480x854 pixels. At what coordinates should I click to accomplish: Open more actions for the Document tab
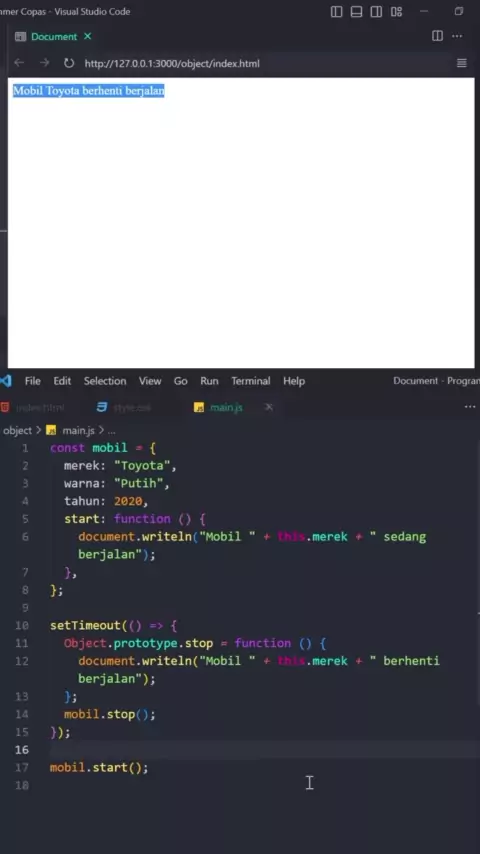[457, 36]
